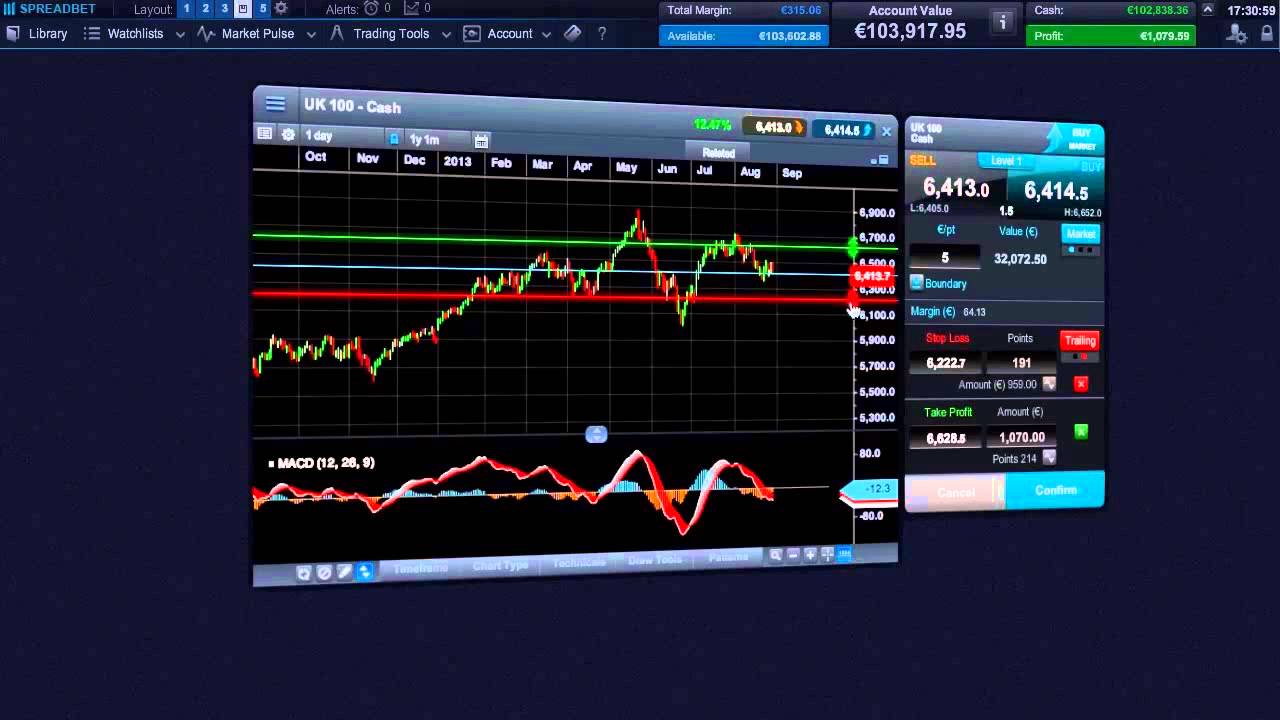Click the circular reset icon in chart footer
Screen dimensions: 1280x720
[x=304, y=573]
